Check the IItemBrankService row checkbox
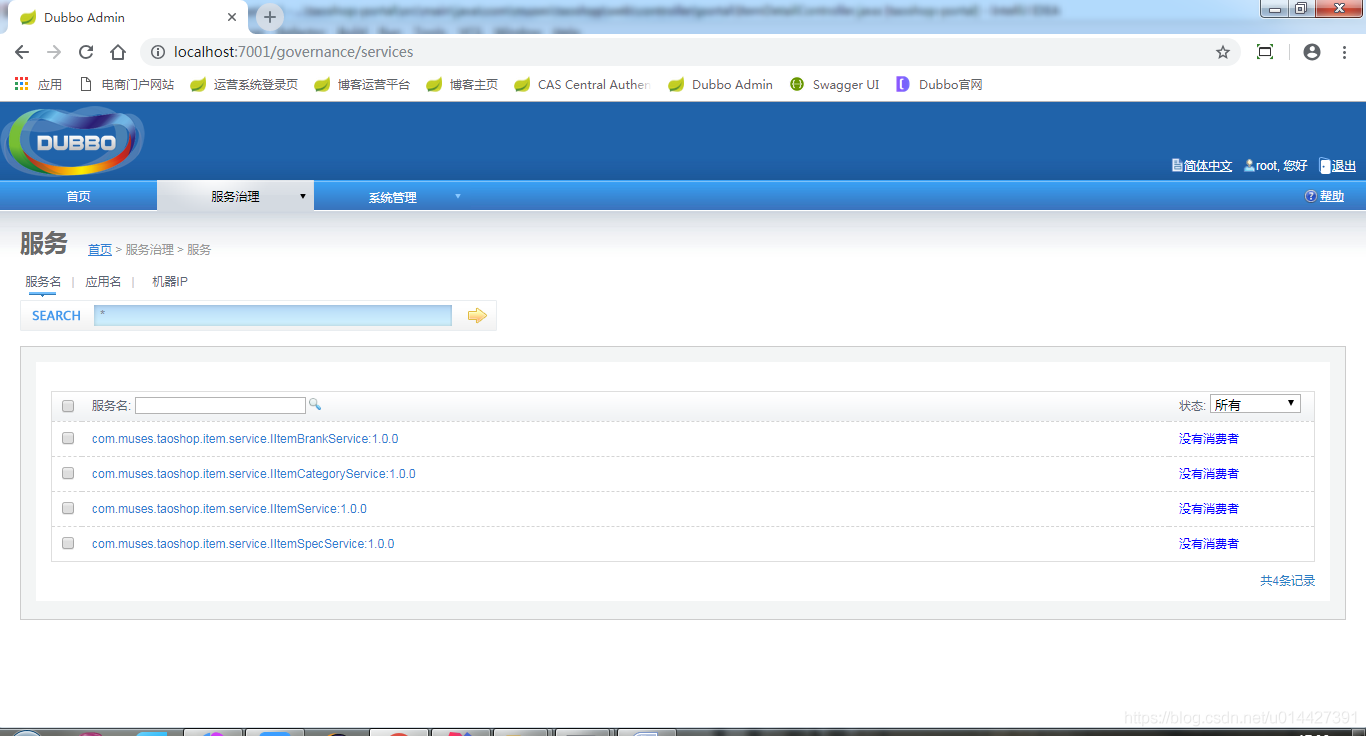Viewport: 1366px width, 736px height. (68, 438)
